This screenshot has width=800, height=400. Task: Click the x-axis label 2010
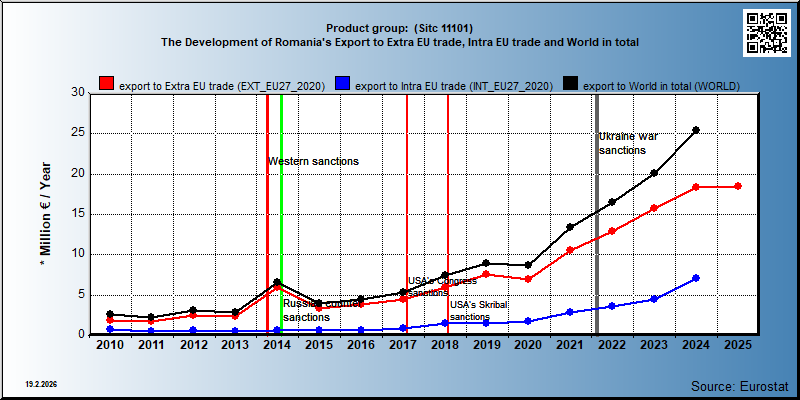[110, 345]
